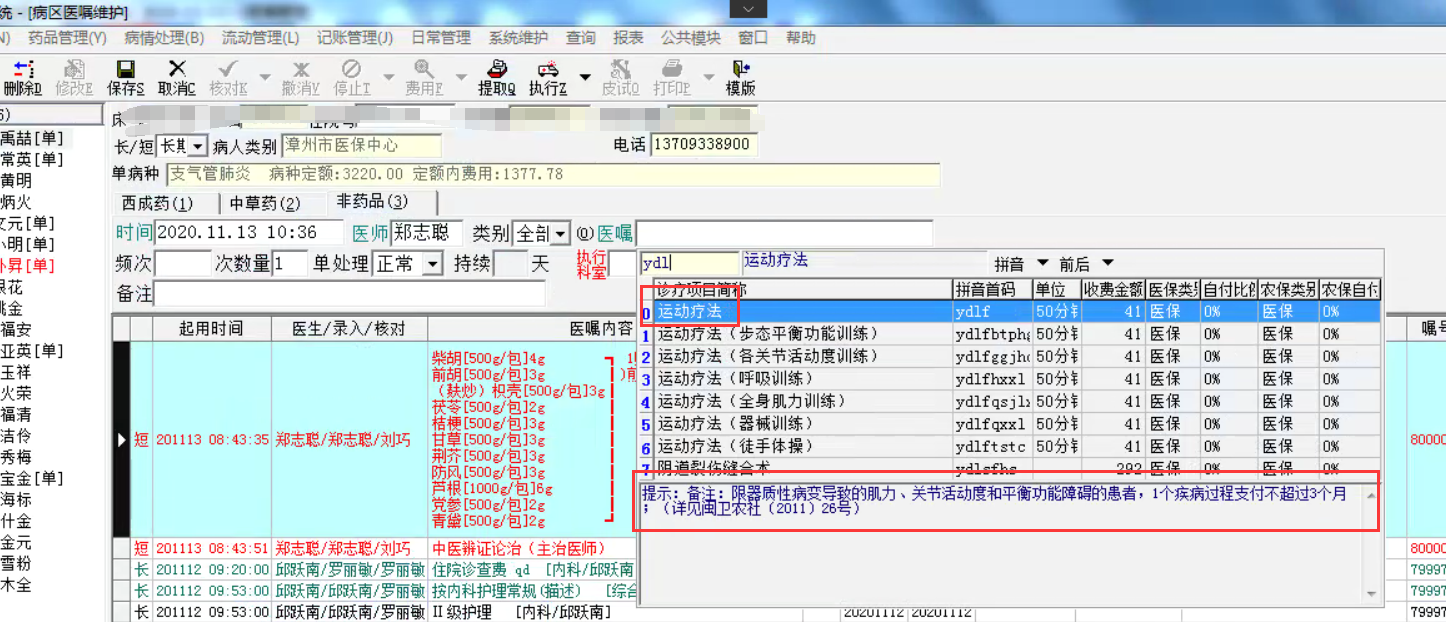Viewport: 1446px width, 622px height.
Task: Select 运动疗法 row 0 in list
Action: click(1010, 312)
